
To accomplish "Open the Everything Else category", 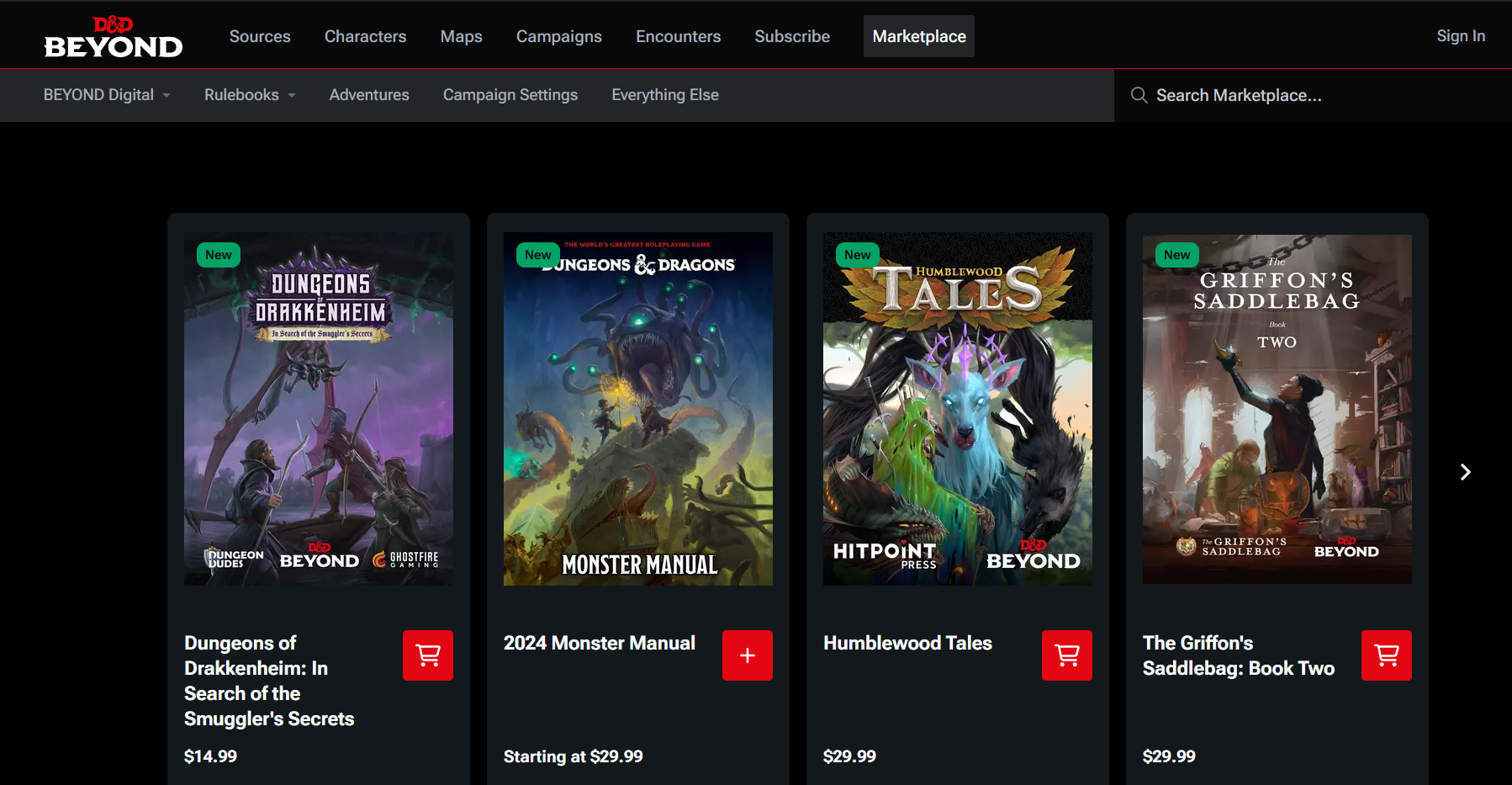I will (x=665, y=95).
